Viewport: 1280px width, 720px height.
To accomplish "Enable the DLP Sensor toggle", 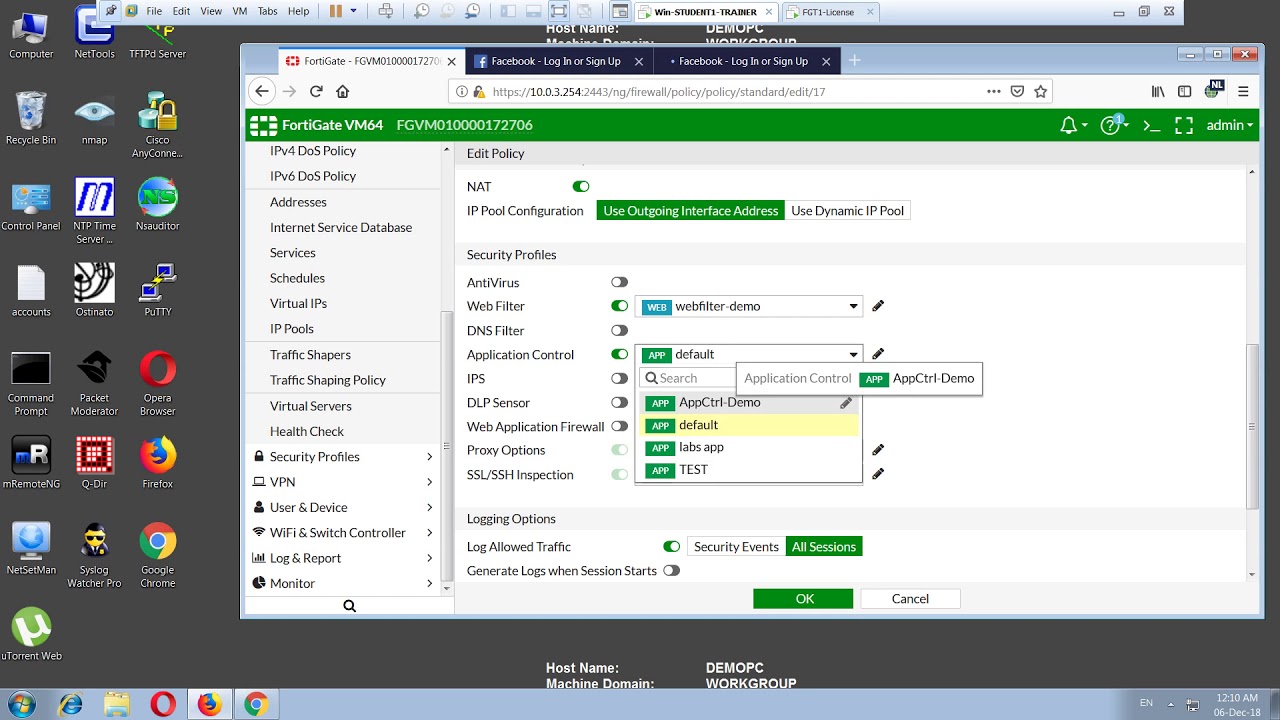I will click(620, 402).
